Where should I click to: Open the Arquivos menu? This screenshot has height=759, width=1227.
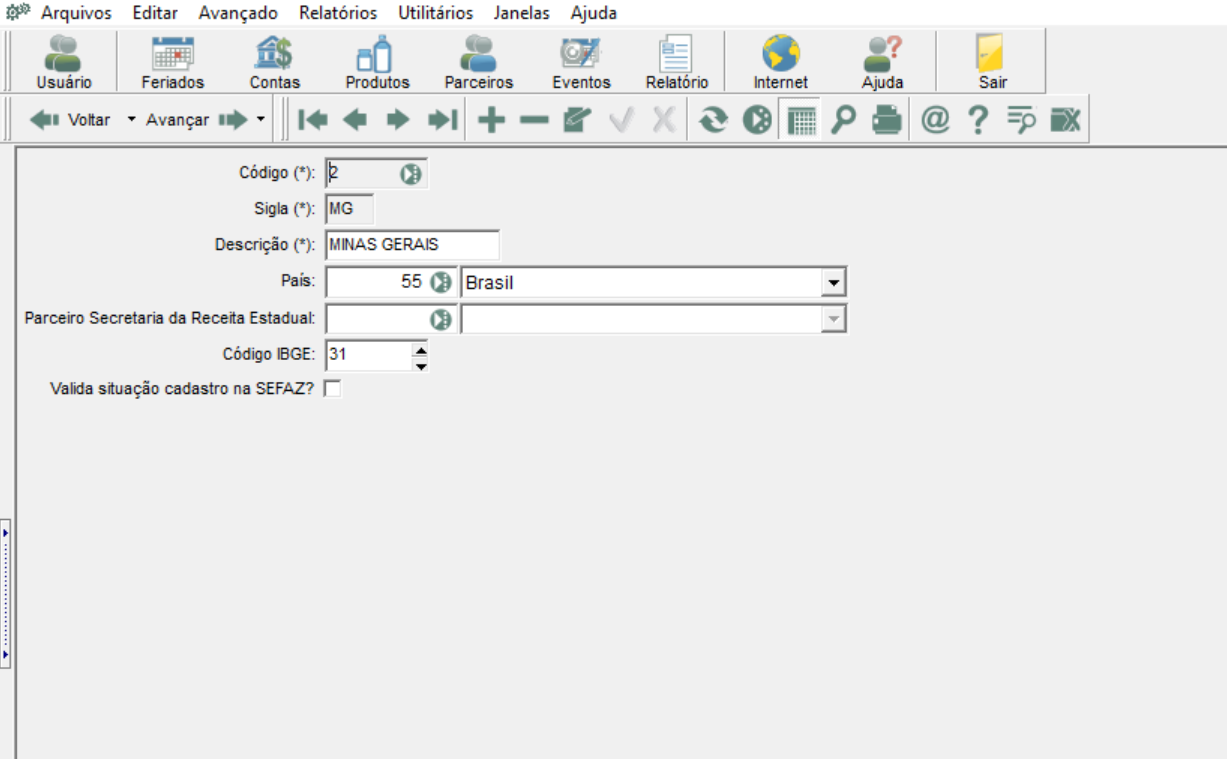pyautogui.click(x=76, y=13)
